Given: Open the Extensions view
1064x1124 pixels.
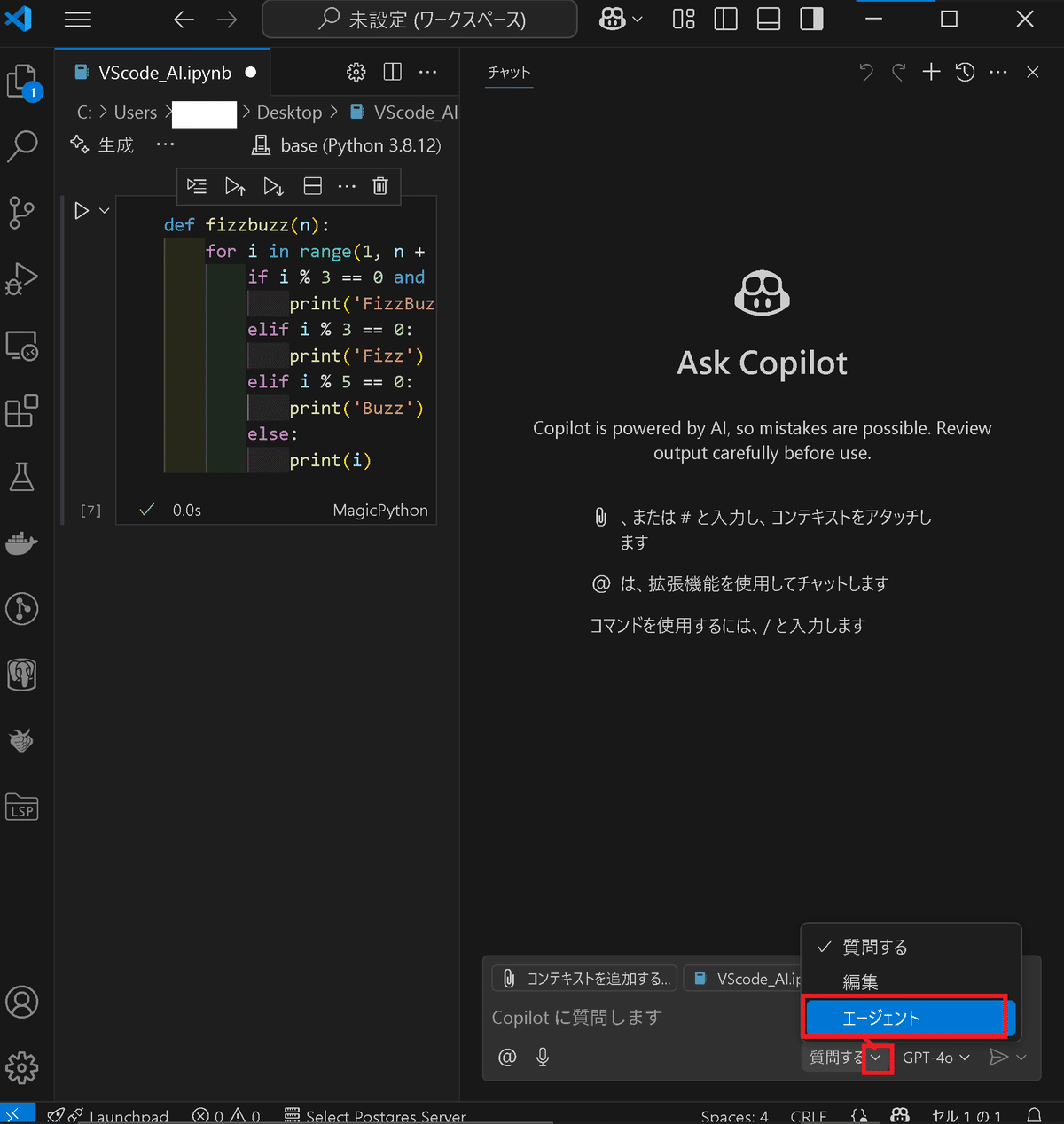Looking at the screenshot, I should (x=22, y=410).
